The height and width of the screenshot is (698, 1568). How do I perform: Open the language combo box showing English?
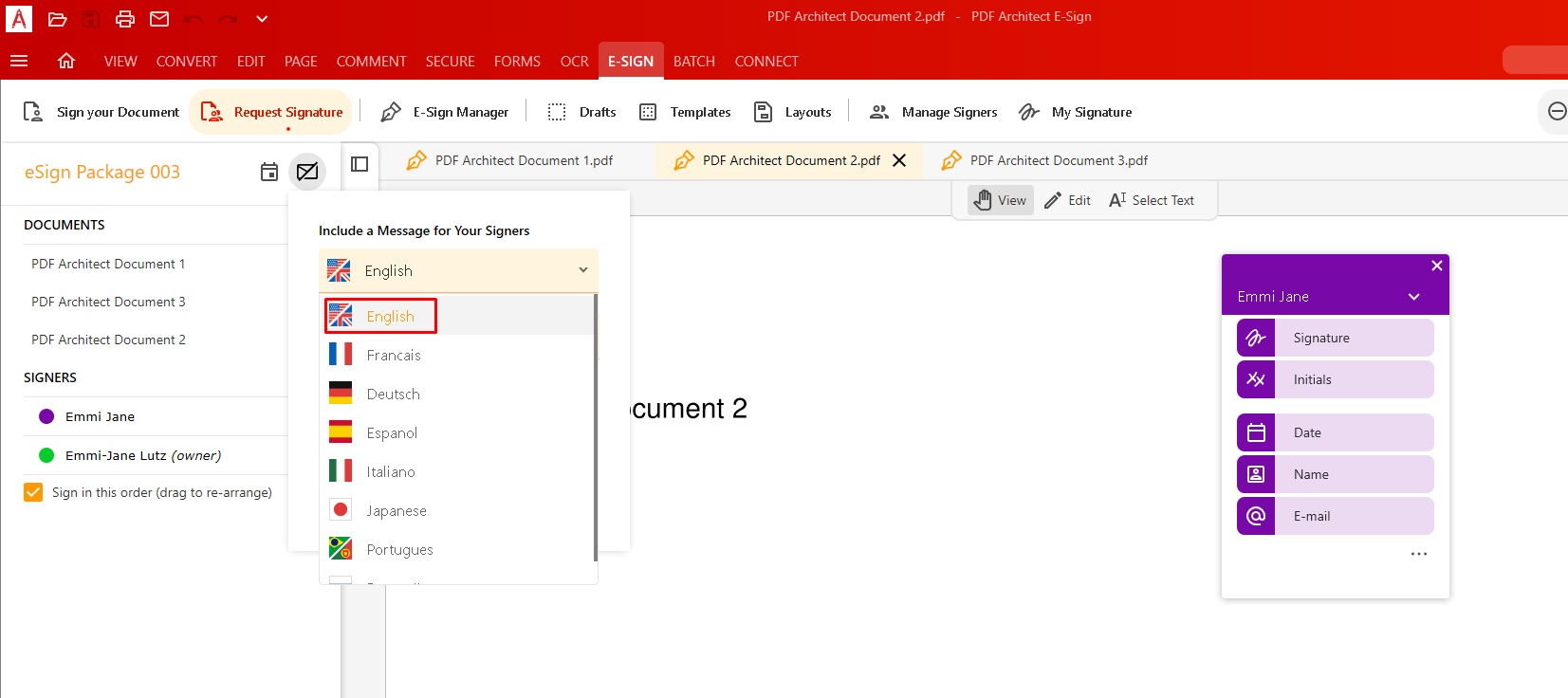tap(458, 270)
